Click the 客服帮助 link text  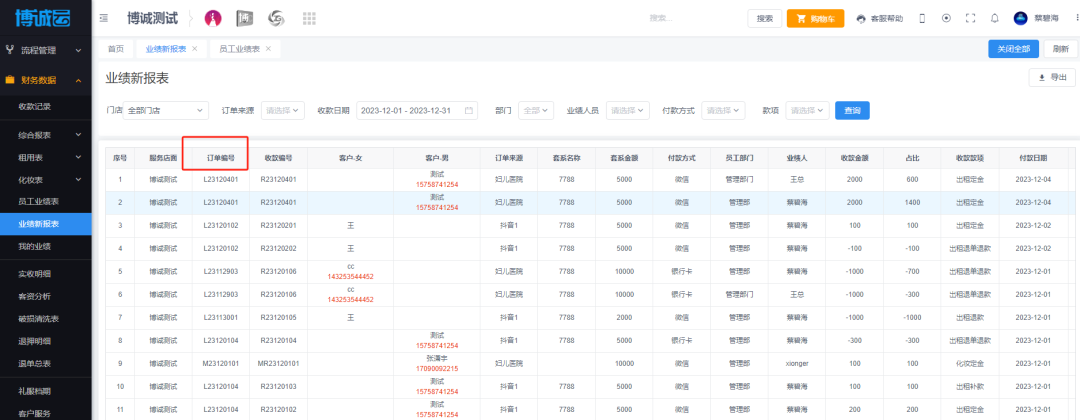(887, 19)
